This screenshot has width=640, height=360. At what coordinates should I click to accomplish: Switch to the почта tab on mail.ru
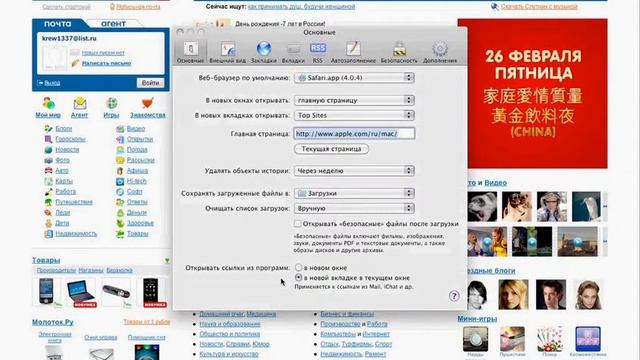[x=58, y=24]
